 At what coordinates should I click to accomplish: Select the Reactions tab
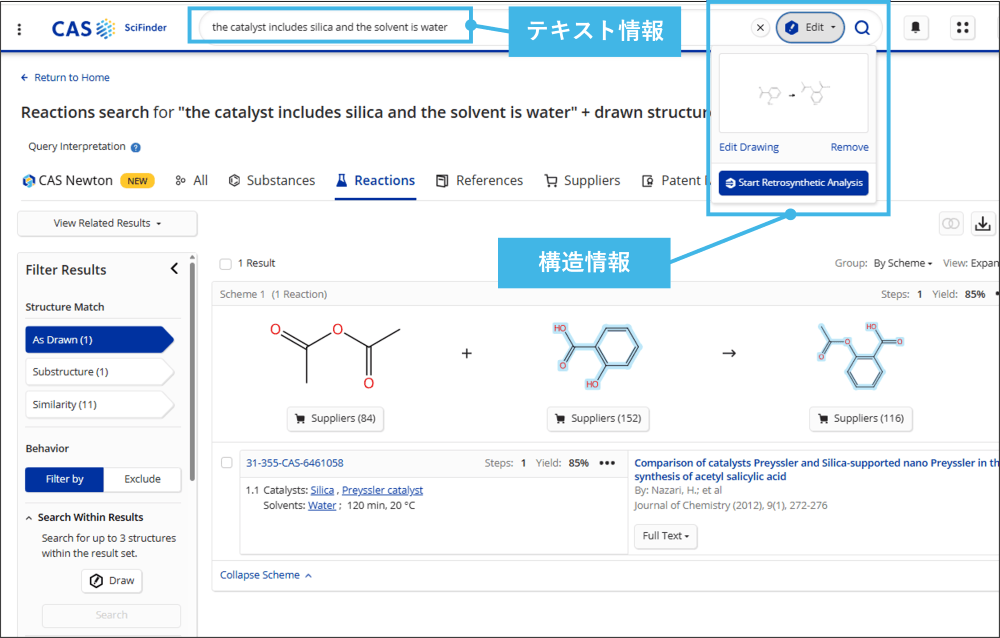coord(376,181)
